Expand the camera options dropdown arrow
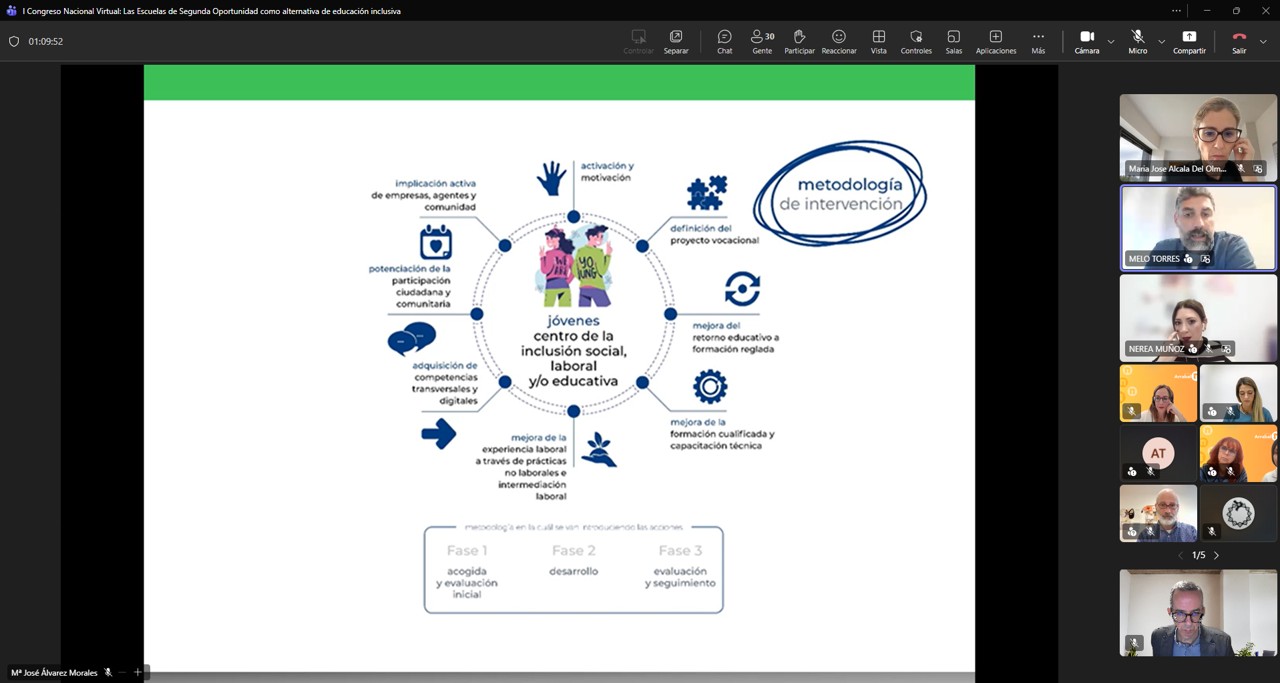This screenshot has height=683, width=1280. (x=1111, y=42)
